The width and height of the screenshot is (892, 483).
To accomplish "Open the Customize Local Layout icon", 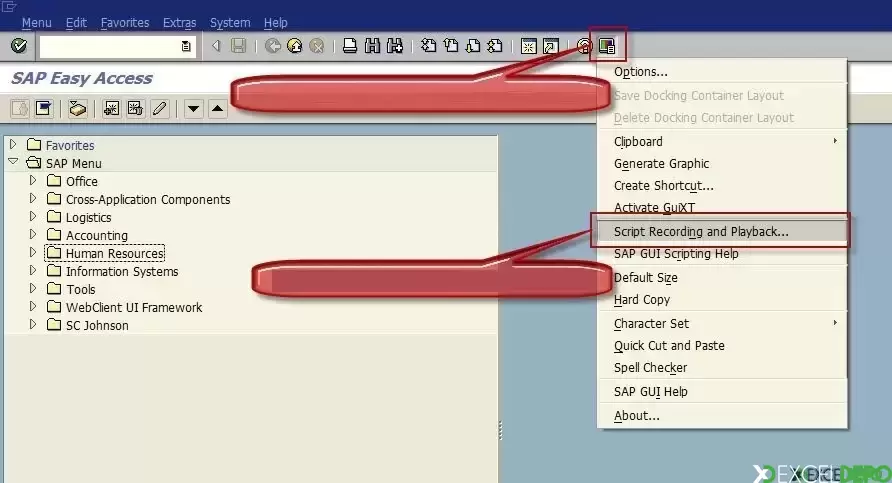I will tap(607, 46).
